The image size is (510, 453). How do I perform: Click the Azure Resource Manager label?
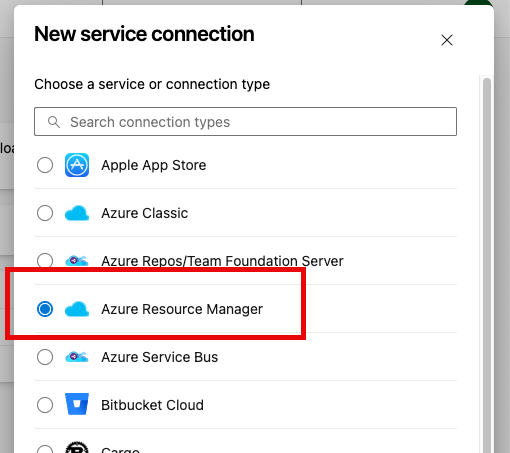pos(182,309)
